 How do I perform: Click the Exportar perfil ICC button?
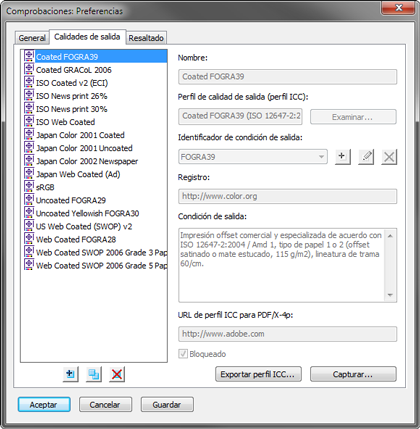258,374
